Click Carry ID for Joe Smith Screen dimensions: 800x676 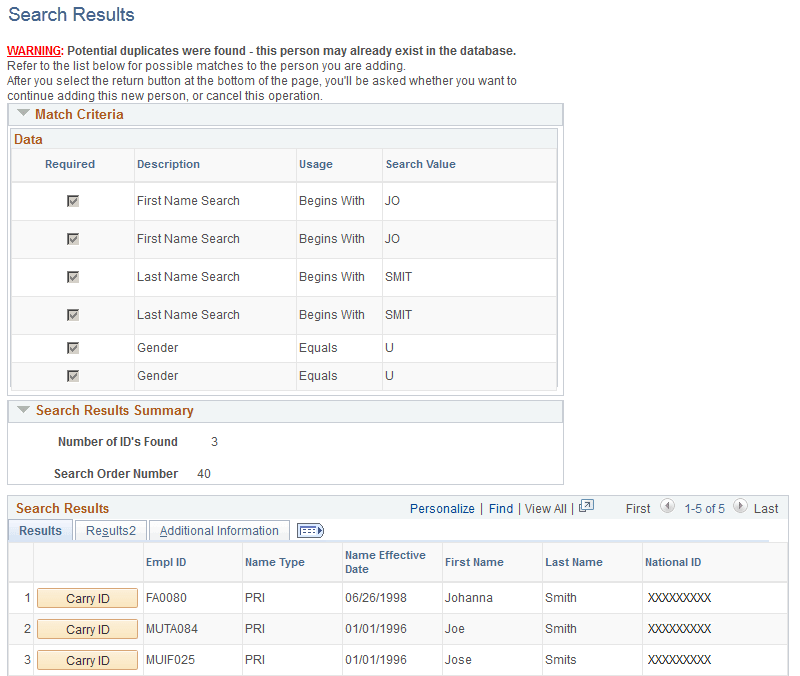[x=87, y=628]
